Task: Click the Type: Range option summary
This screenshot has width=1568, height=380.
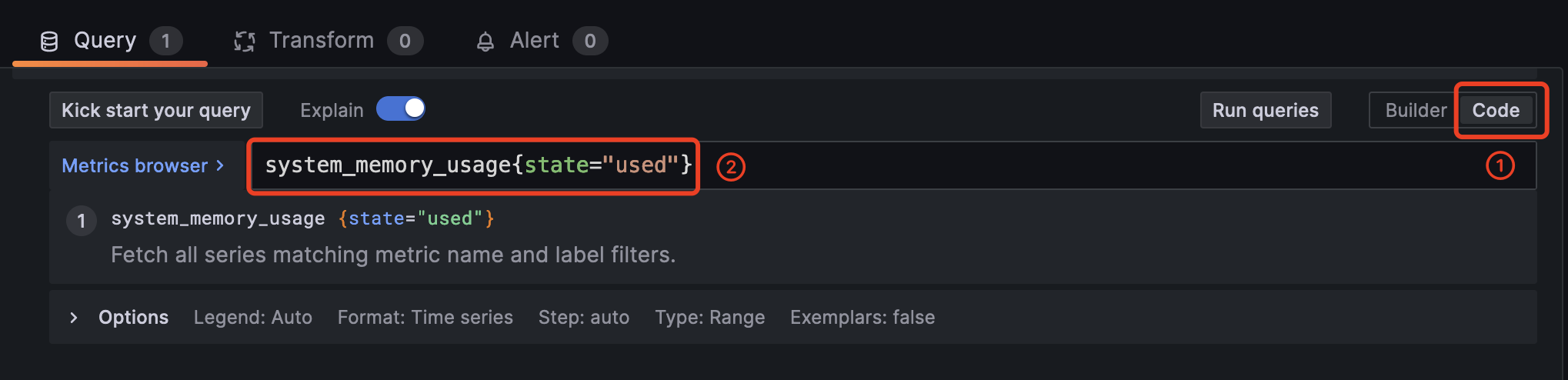Action: point(709,318)
